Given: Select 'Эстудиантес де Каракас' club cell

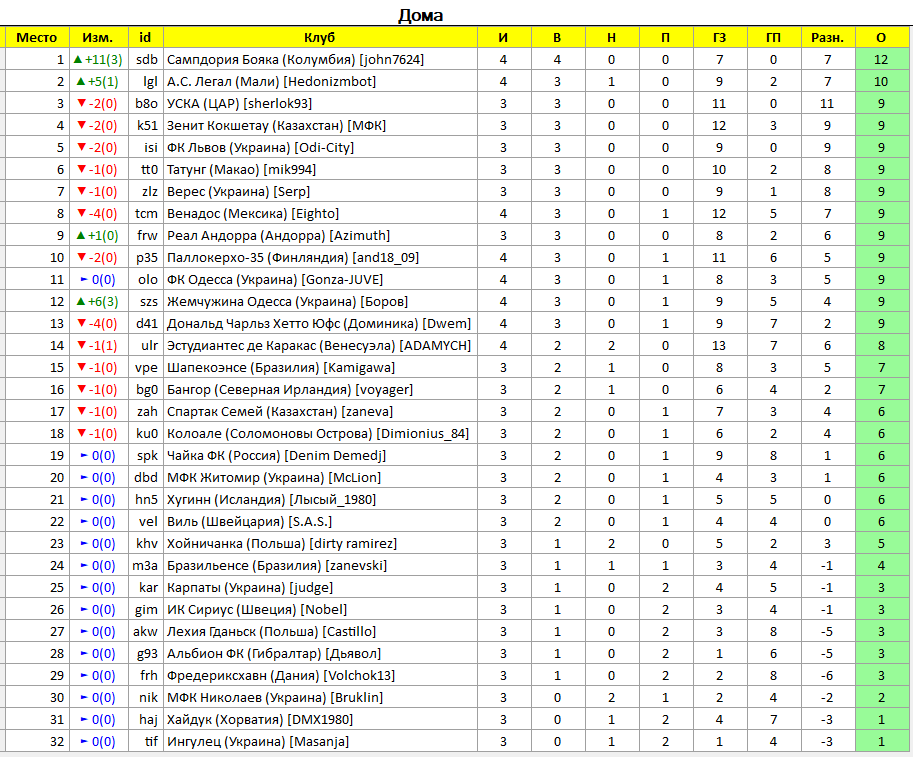Looking at the screenshot, I should point(320,346).
